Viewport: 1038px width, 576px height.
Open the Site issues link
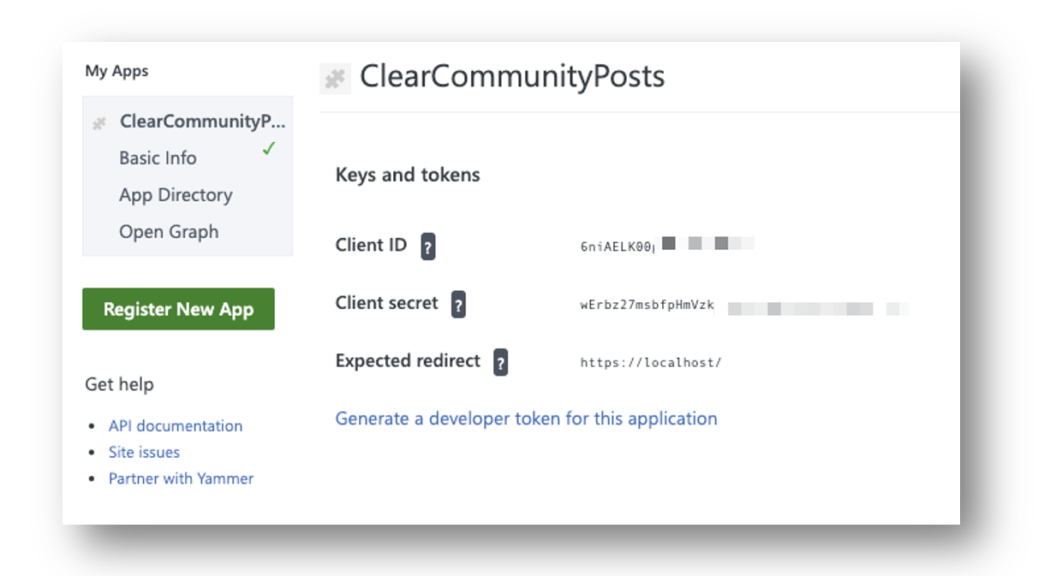coord(144,452)
